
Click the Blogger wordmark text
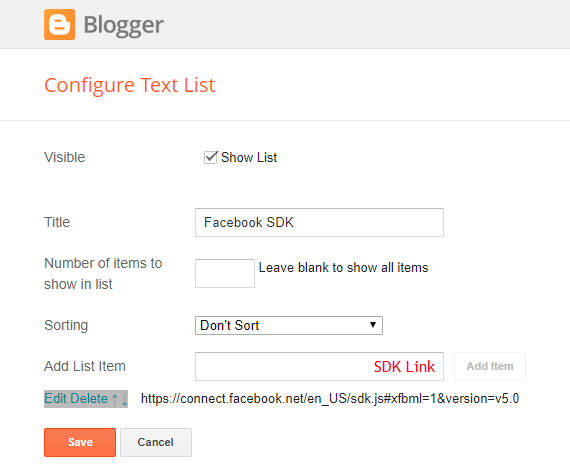[124, 25]
